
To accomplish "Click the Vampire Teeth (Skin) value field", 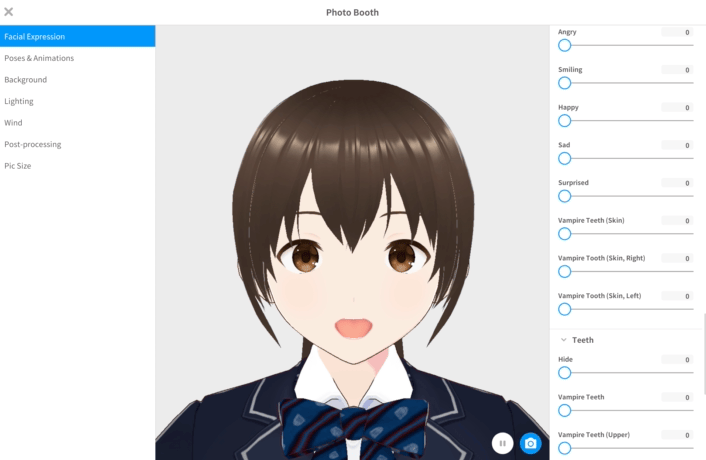I will click(x=677, y=221).
